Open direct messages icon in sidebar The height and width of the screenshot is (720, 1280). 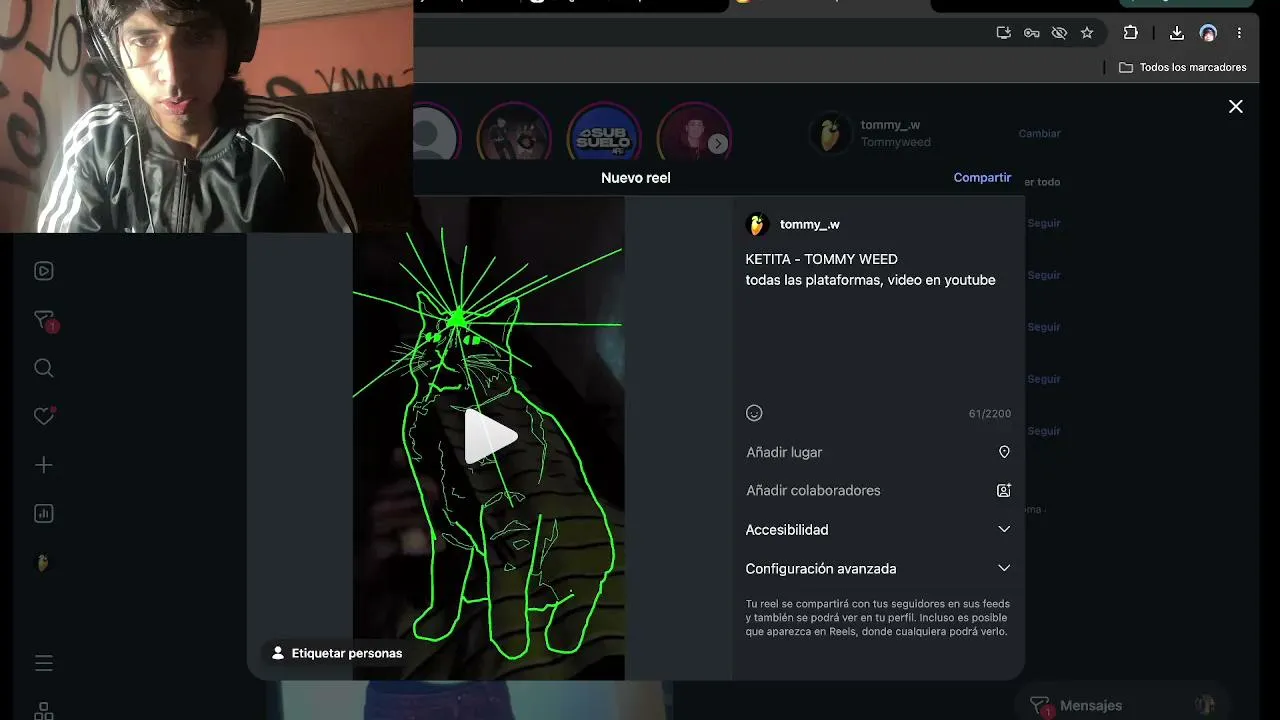[x=44, y=320]
